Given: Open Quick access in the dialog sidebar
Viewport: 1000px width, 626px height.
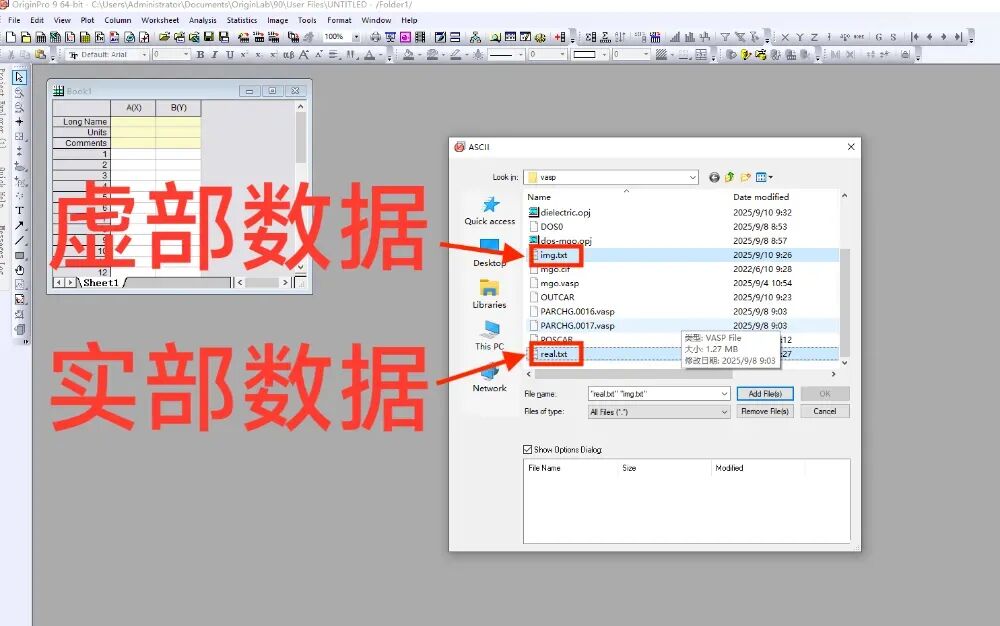Looking at the screenshot, I should (489, 211).
